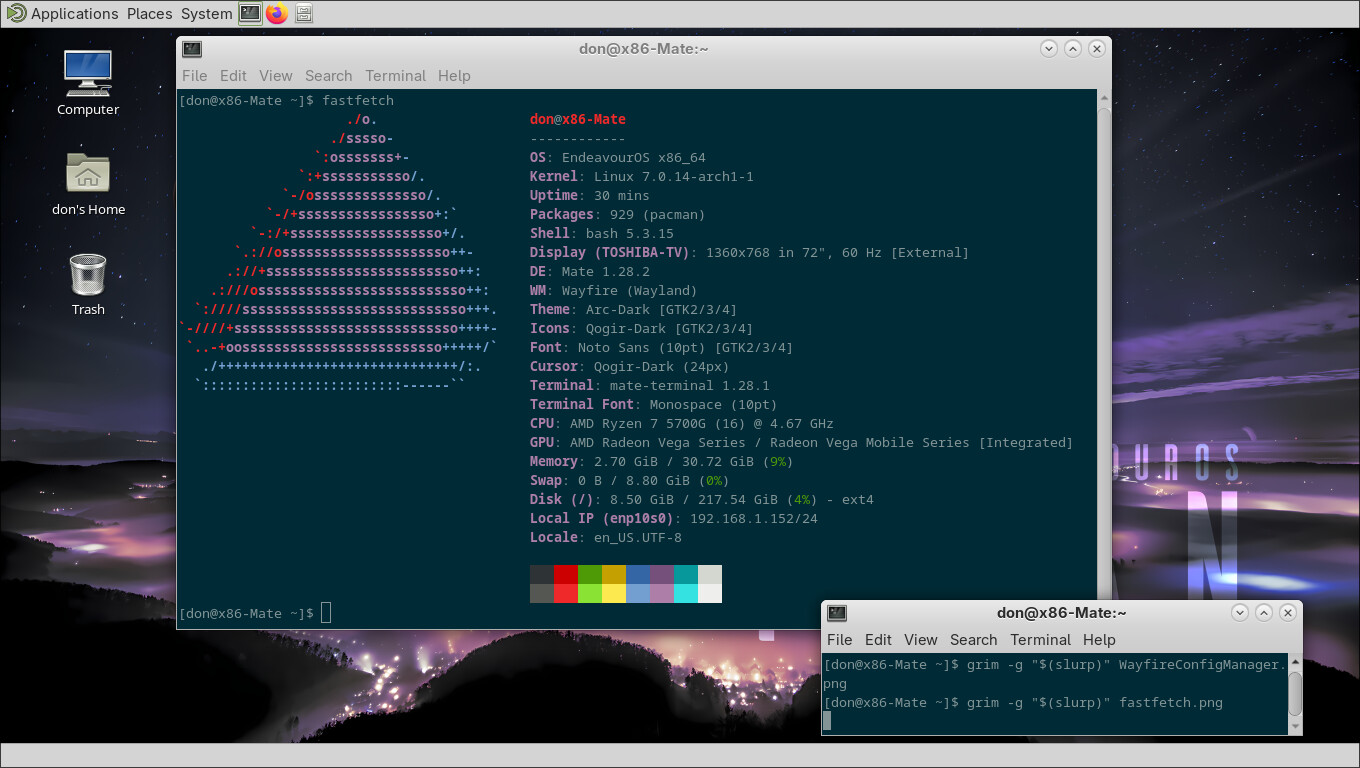Click the 'Memory: 2.70 GiB / 30.72 GiB' line
Image resolution: width=1360 pixels, height=768 pixels.
click(662, 462)
